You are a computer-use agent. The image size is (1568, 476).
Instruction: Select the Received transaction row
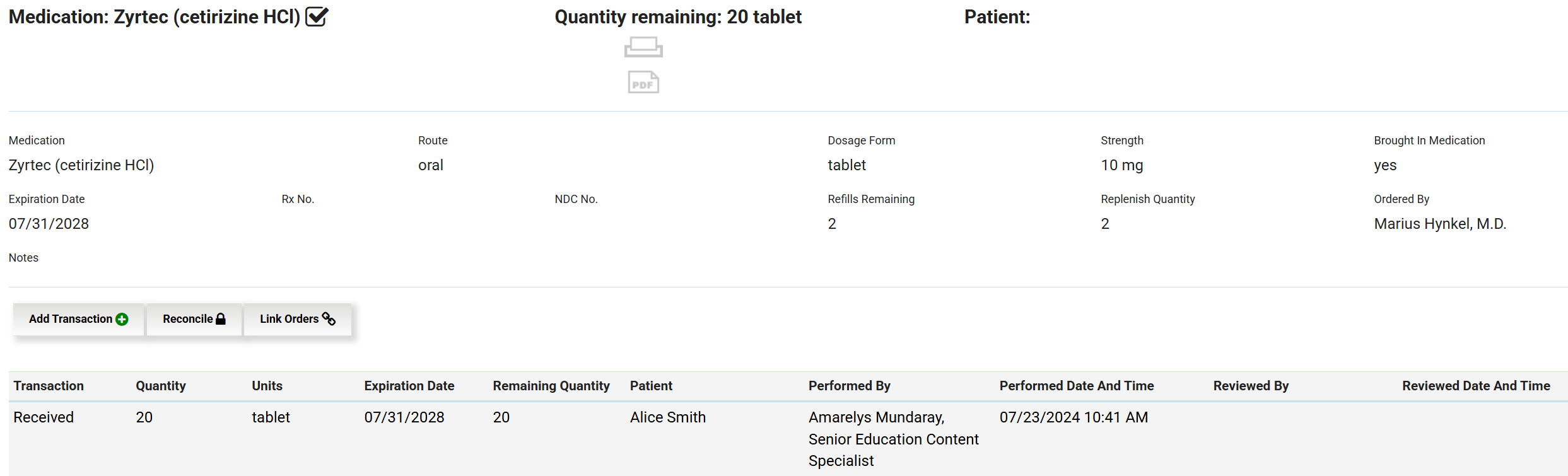(x=44, y=417)
